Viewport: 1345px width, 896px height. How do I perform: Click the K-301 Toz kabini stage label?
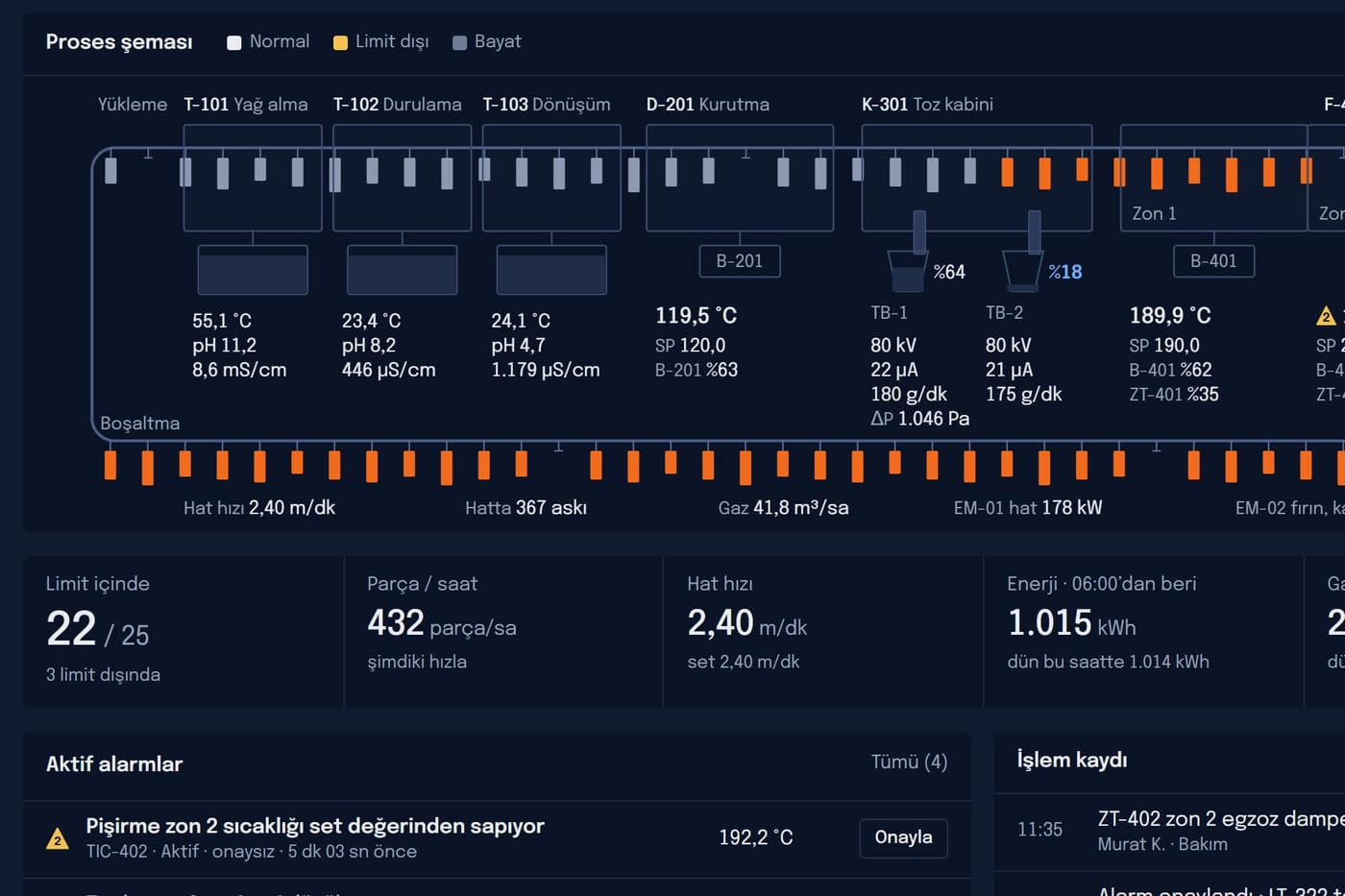(927, 105)
